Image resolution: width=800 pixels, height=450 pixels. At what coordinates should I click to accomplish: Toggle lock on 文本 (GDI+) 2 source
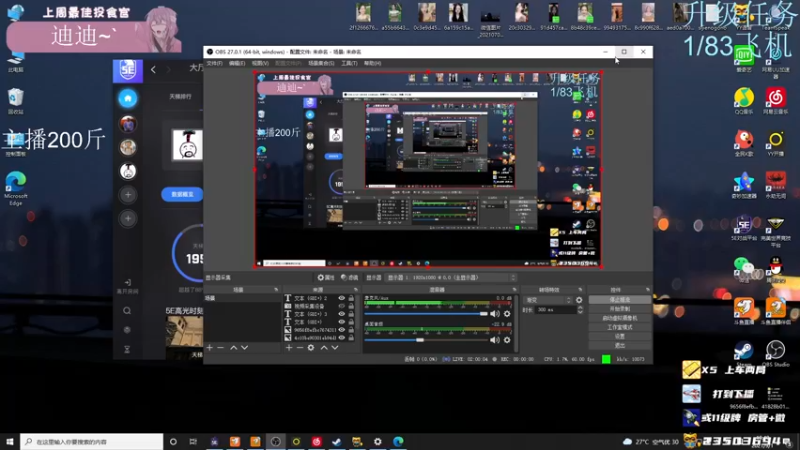click(351, 298)
